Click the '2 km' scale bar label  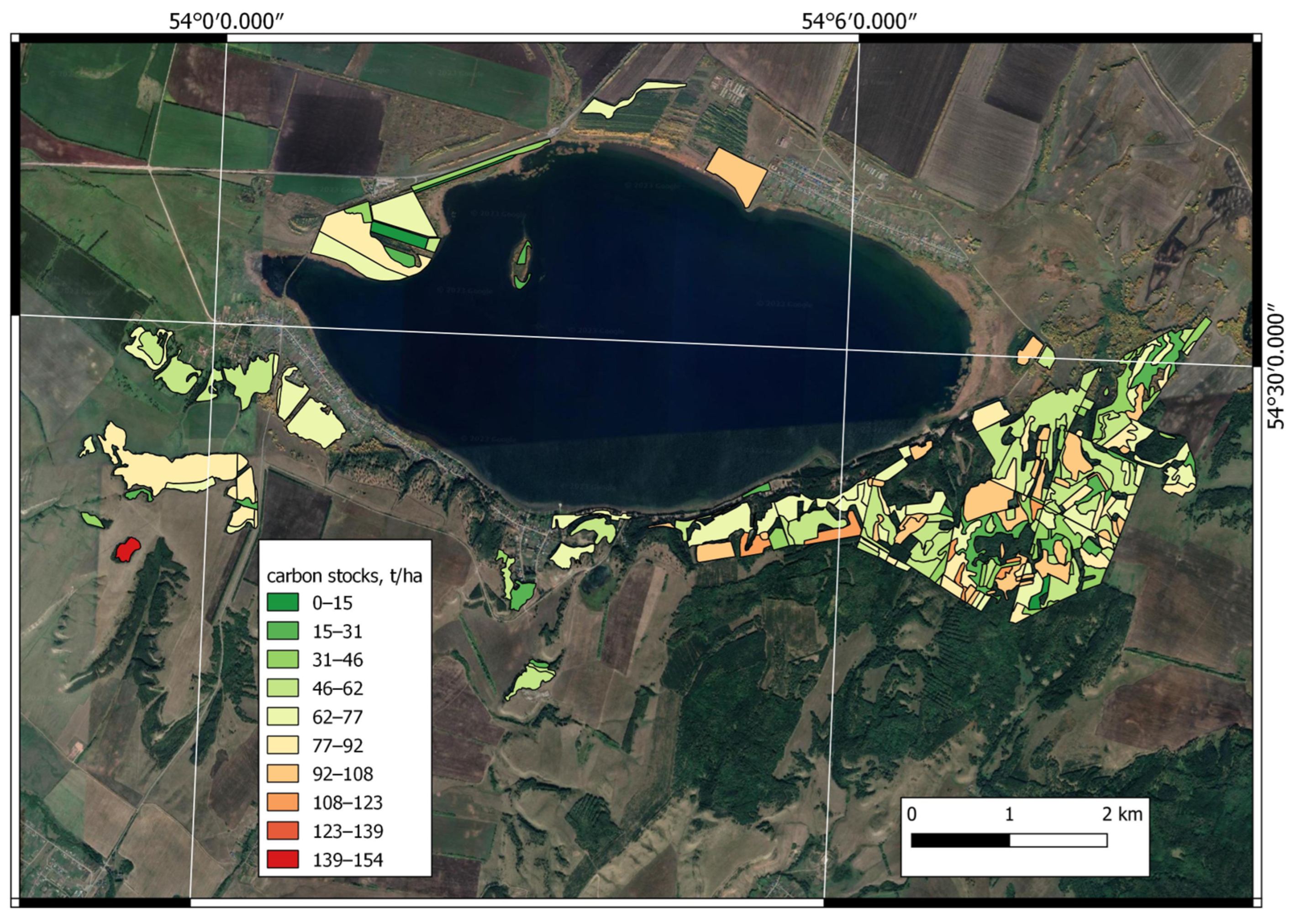tap(1122, 814)
